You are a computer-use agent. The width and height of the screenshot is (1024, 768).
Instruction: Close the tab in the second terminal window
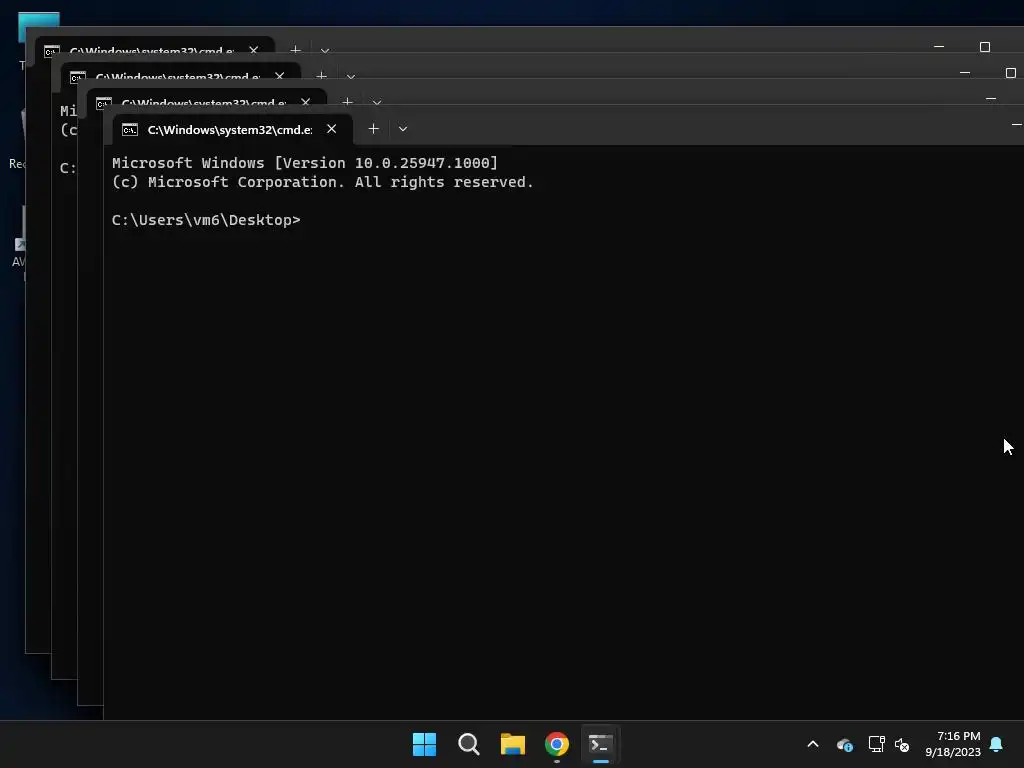[x=306, y=102]
